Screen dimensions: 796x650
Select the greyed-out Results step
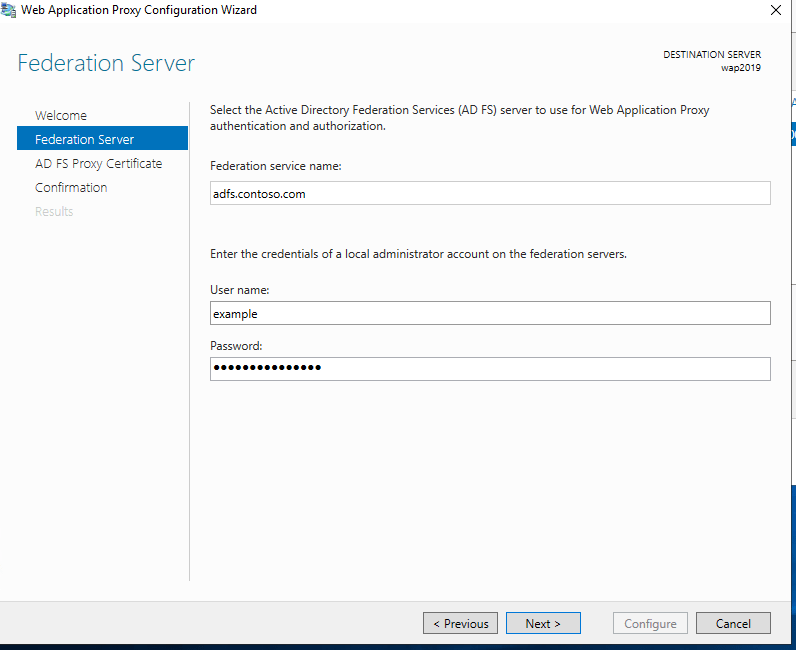[54, 211]
